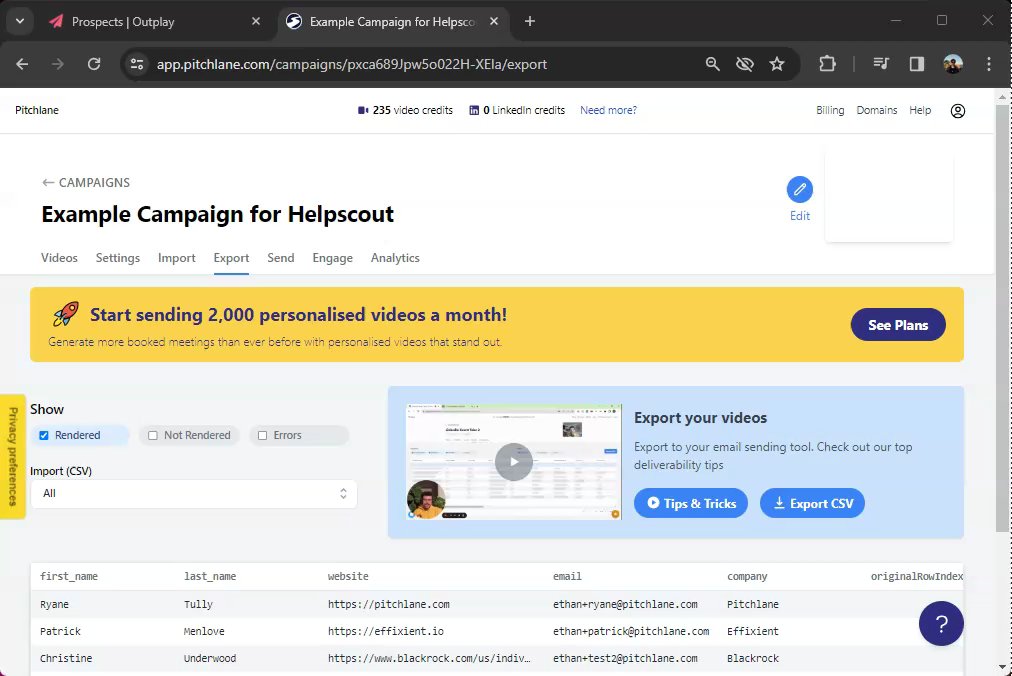Open a new browser tab

pos(530,21)
